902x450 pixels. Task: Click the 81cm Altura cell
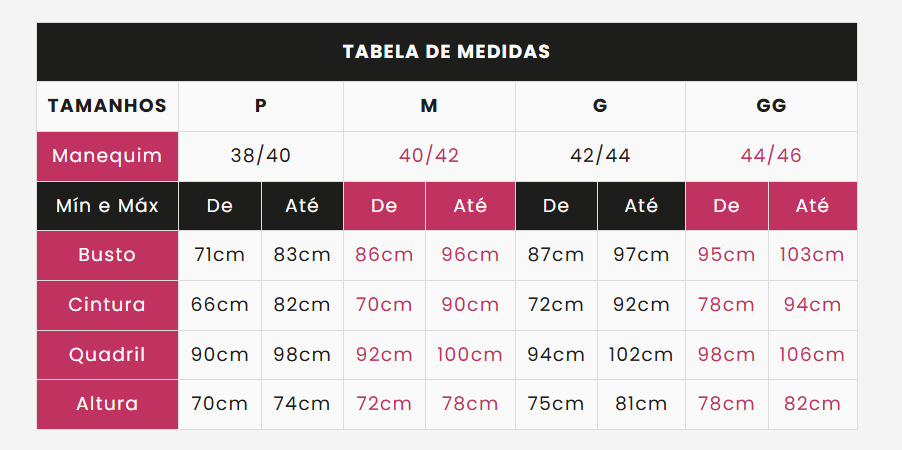641,404
